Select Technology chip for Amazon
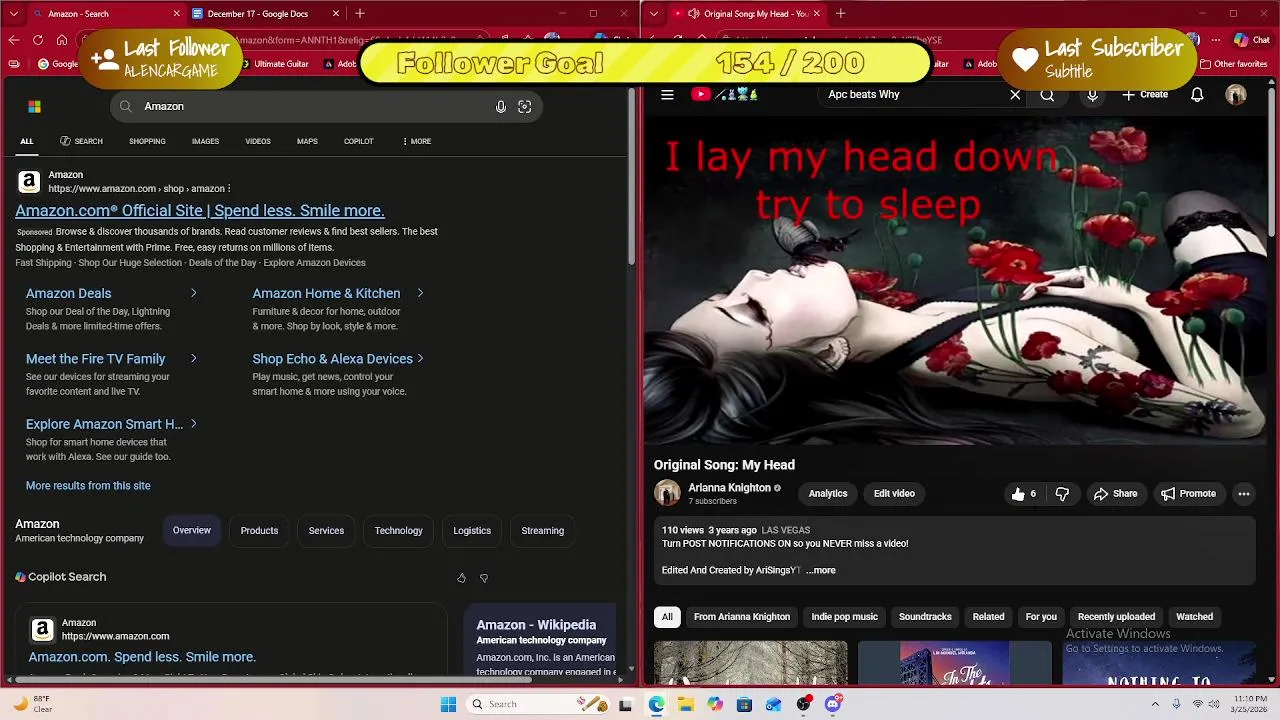Image resolution: width=1280 pixels, height=720 pixels. pos(398,531)
